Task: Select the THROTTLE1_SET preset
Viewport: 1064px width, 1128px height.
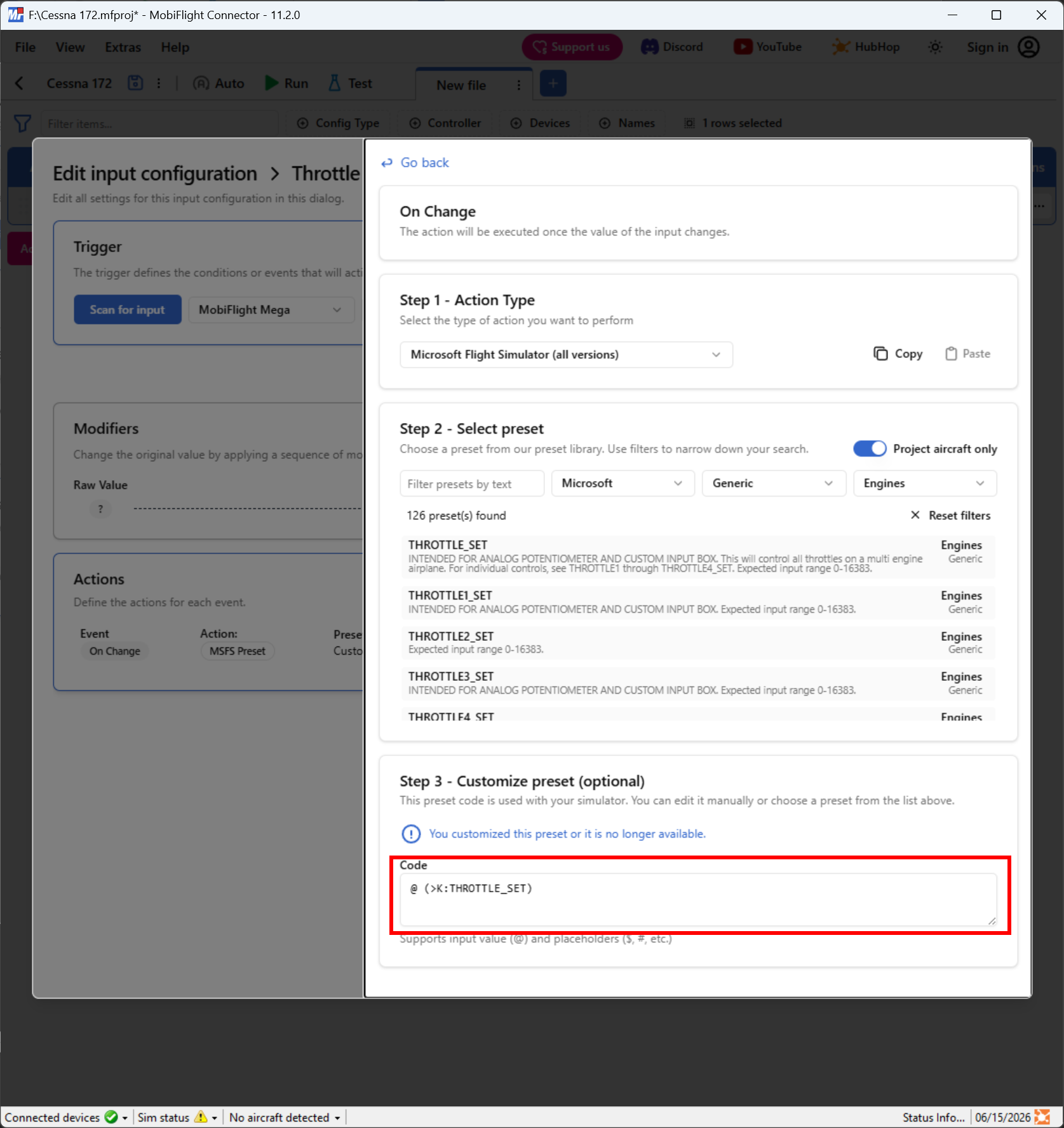Action: click(697, 602)
